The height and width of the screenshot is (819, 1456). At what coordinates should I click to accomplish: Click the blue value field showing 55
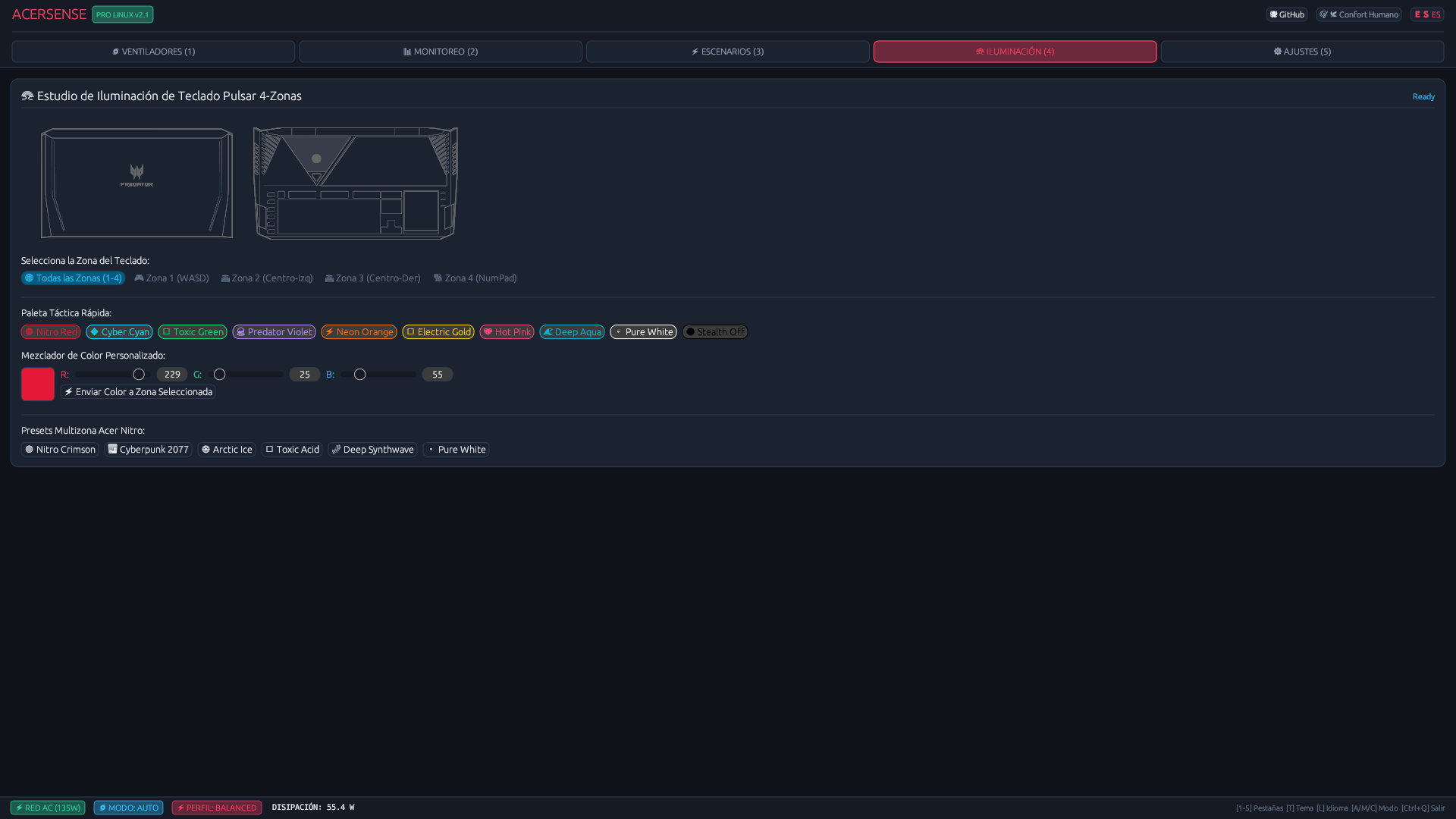click(438, 375)
